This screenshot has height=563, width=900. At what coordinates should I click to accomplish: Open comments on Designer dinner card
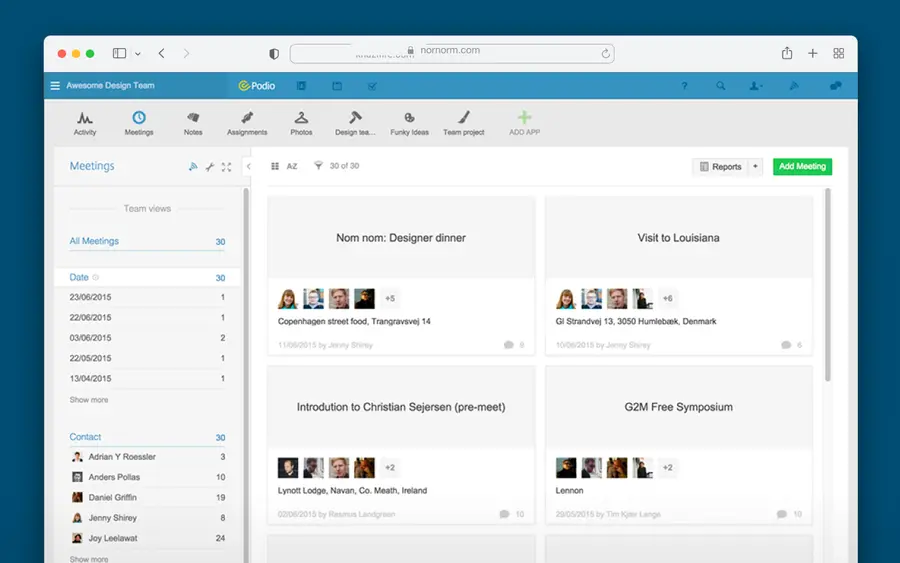click(x=514, y=345)
